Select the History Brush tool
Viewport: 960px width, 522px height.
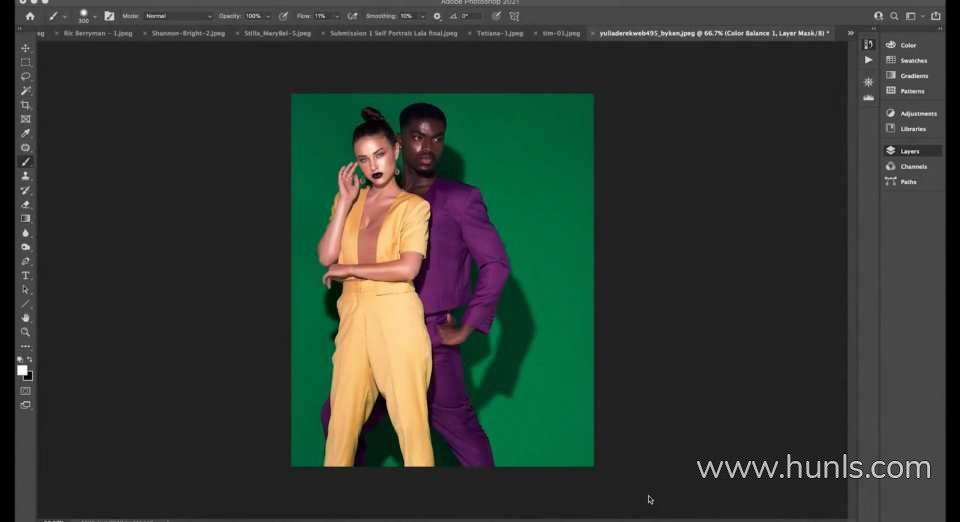pyautogui.click(x=25, y=190)
